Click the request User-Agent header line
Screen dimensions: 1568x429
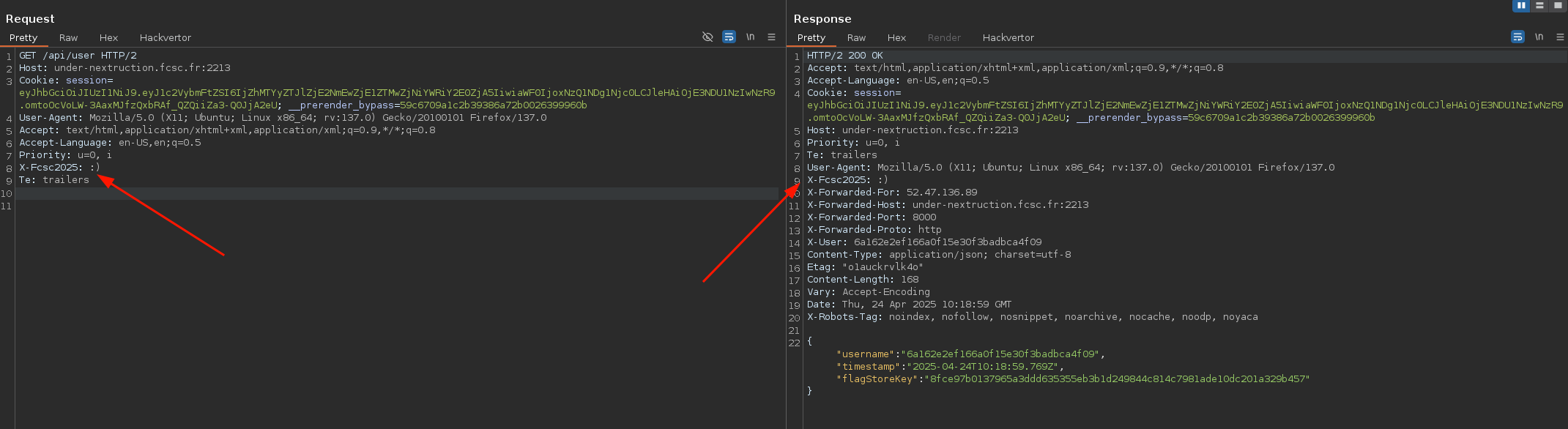[283, 118]
